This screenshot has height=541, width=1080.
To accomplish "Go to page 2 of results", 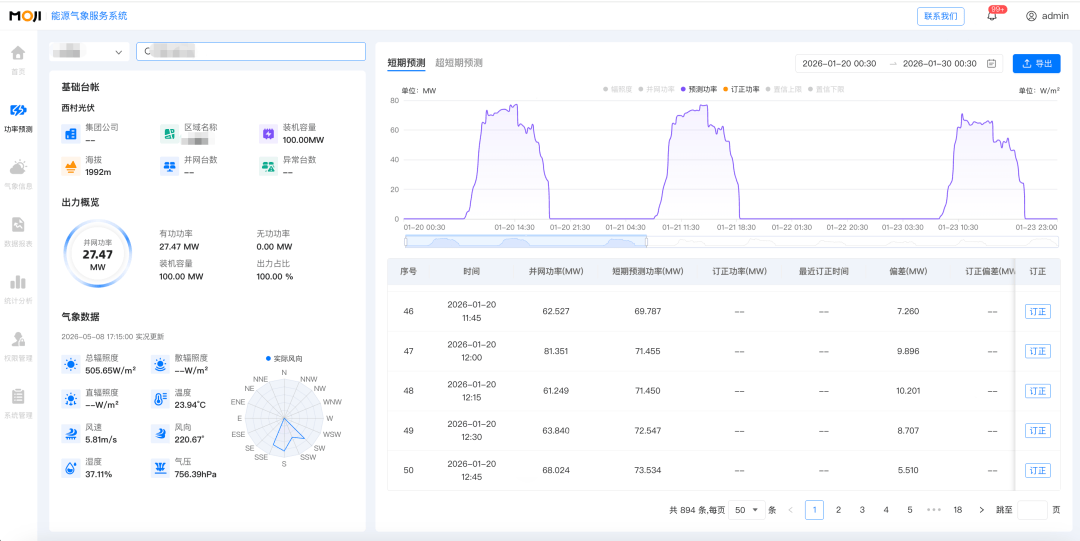I will tap(838, 510).
